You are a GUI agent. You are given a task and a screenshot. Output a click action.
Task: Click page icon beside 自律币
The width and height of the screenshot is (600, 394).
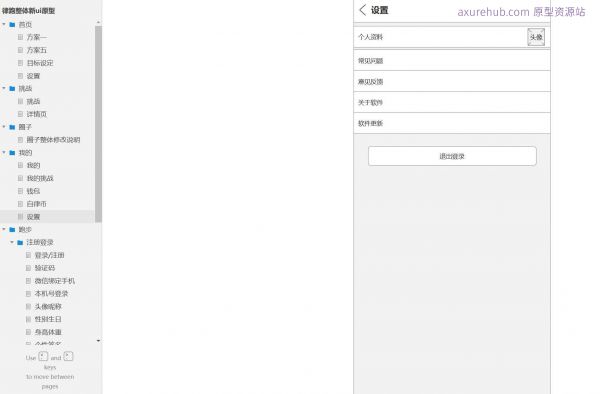[x=21, y=204]
